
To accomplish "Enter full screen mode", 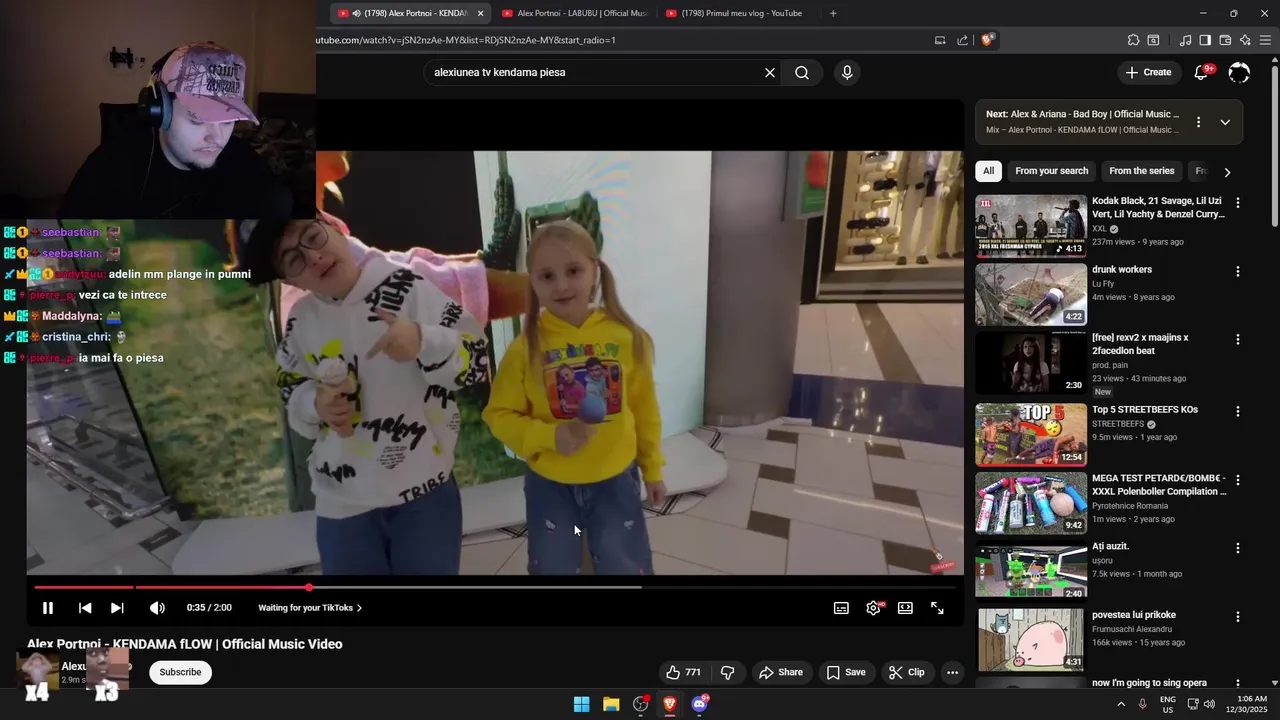I will [x=937, y=608].
